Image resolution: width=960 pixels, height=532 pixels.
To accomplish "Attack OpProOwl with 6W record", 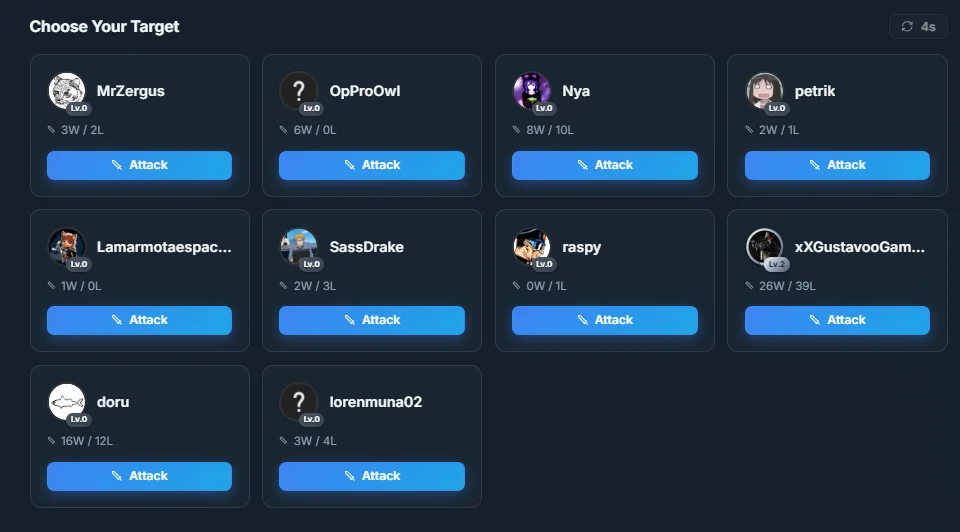I will [x=372, y=165].
